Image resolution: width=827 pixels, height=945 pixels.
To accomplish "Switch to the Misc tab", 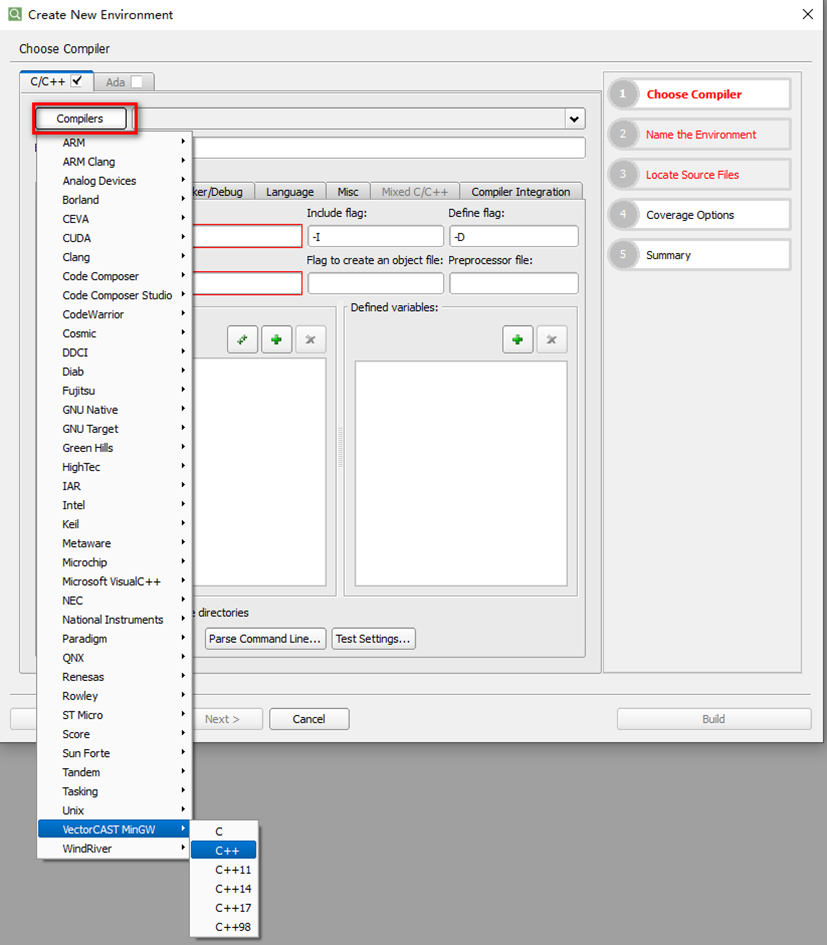I will (x=348, y=192).
